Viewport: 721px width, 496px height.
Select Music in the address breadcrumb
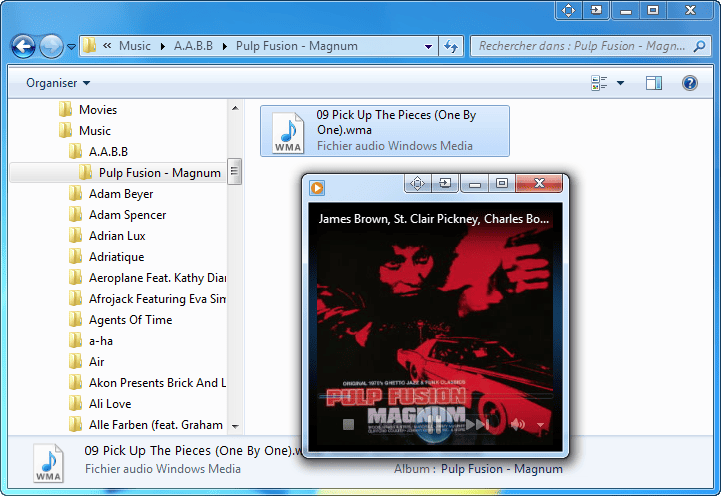coord(135,46)
